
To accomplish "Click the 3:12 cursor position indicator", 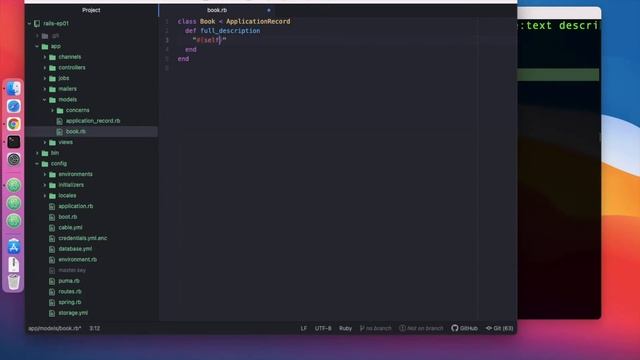I will coord(95,328).
